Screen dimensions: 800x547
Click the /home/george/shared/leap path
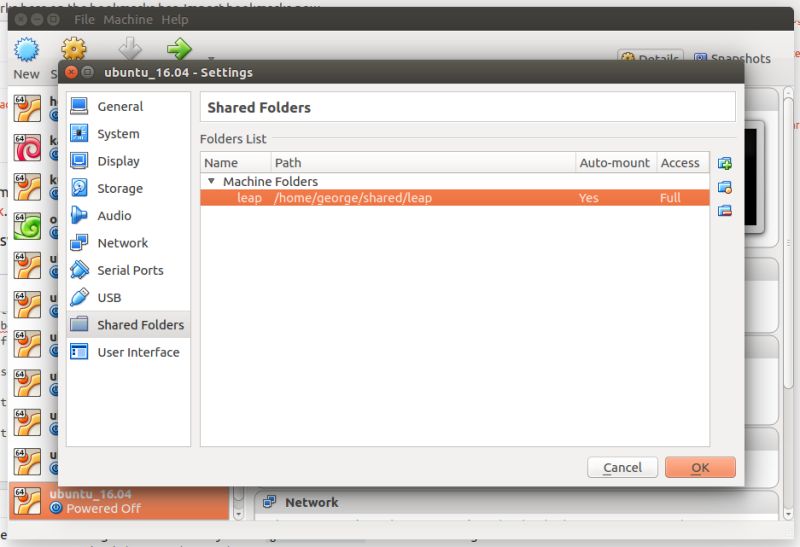[x=353, y=198]
